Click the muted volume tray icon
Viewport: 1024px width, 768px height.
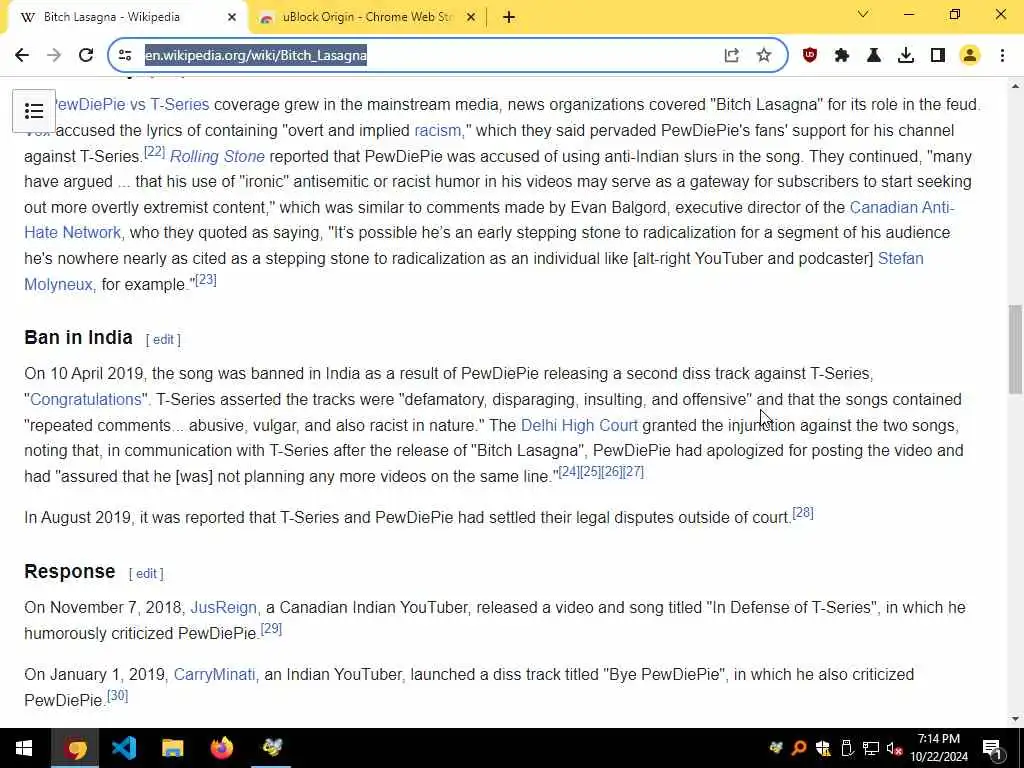coord(894,748)
